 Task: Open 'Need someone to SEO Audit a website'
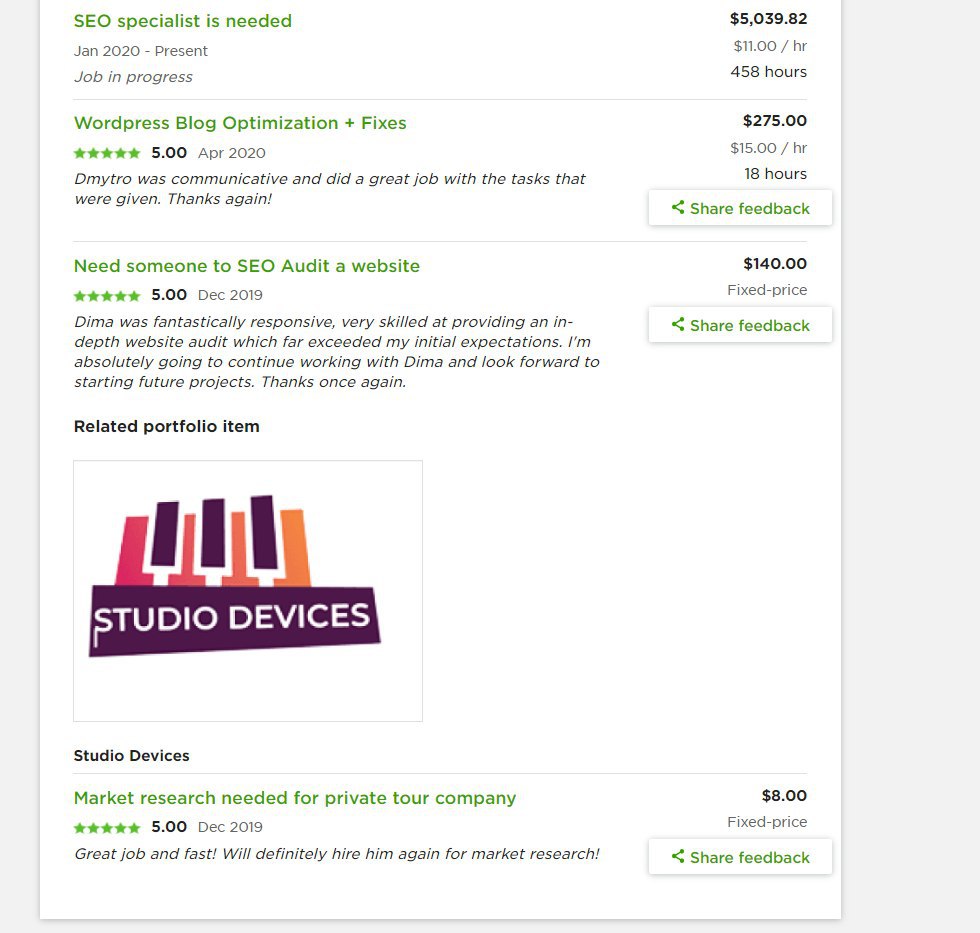click(x=247, y=266)
